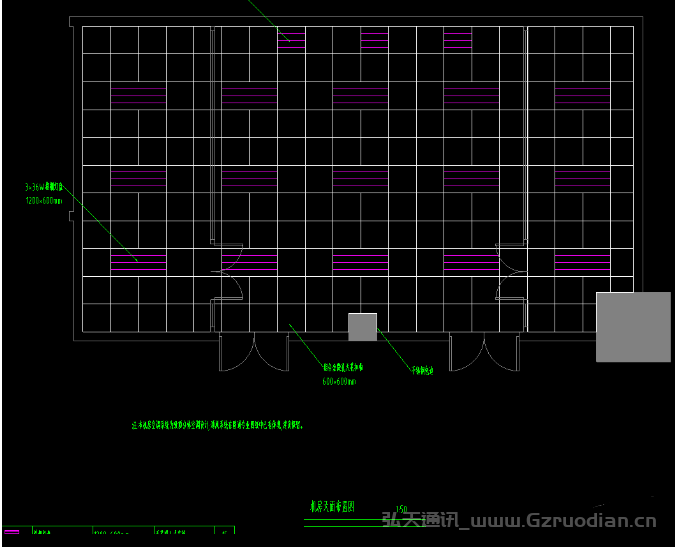The image size is (675, 547).
Task: Pick the magenta legend symbol in the legend table
Action: pyautogui.click(x=12, y=532)
